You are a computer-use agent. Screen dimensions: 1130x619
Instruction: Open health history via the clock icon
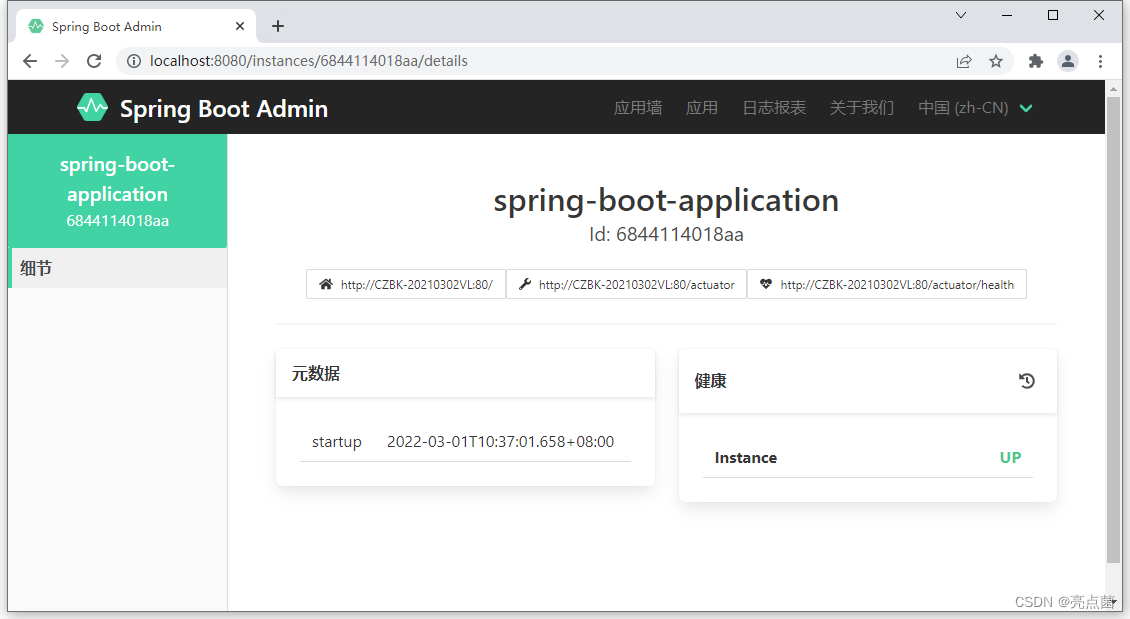1026,381
